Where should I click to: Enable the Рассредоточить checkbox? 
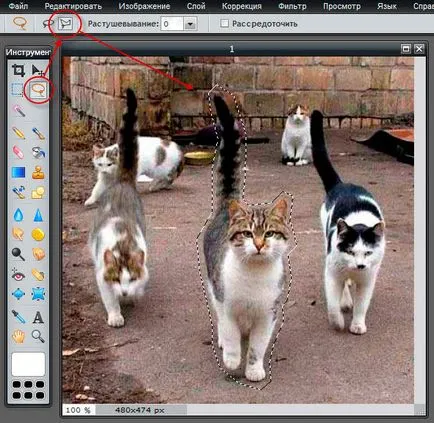[x=225, y=23]
